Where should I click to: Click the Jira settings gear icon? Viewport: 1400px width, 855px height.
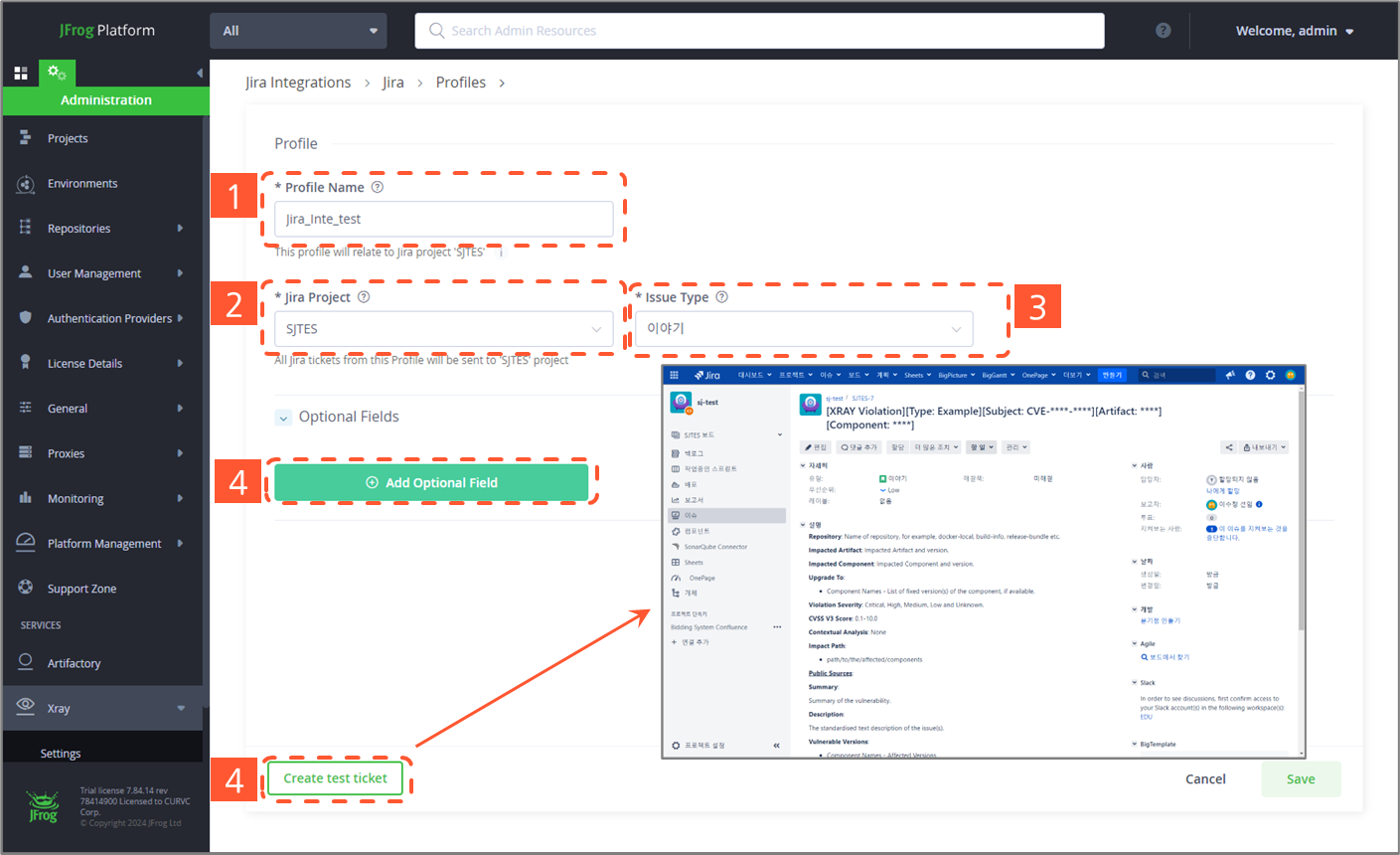point(1270,375)
